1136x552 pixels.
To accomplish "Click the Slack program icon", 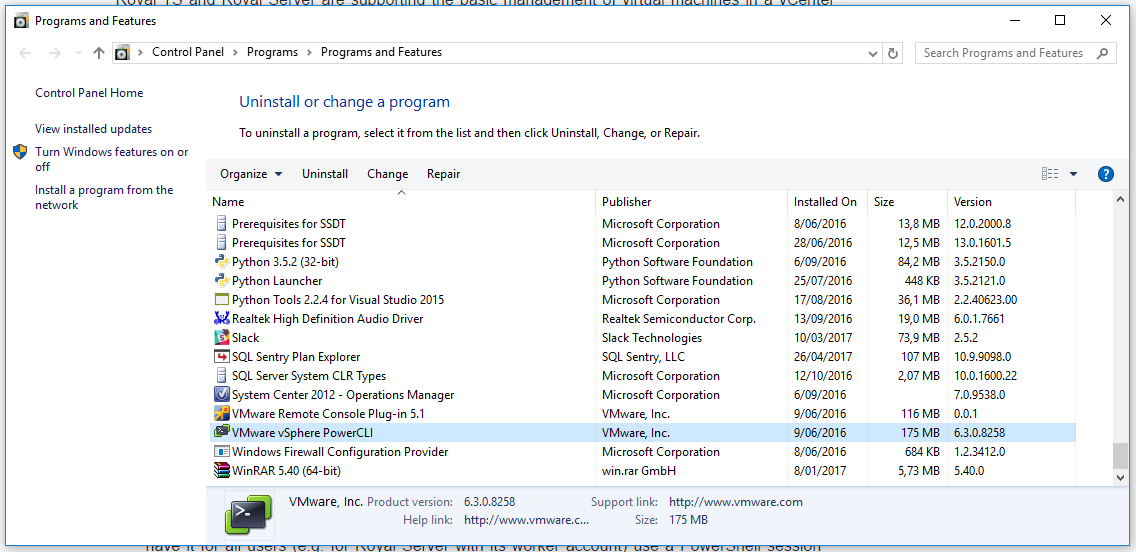I will tap(222, 338).
